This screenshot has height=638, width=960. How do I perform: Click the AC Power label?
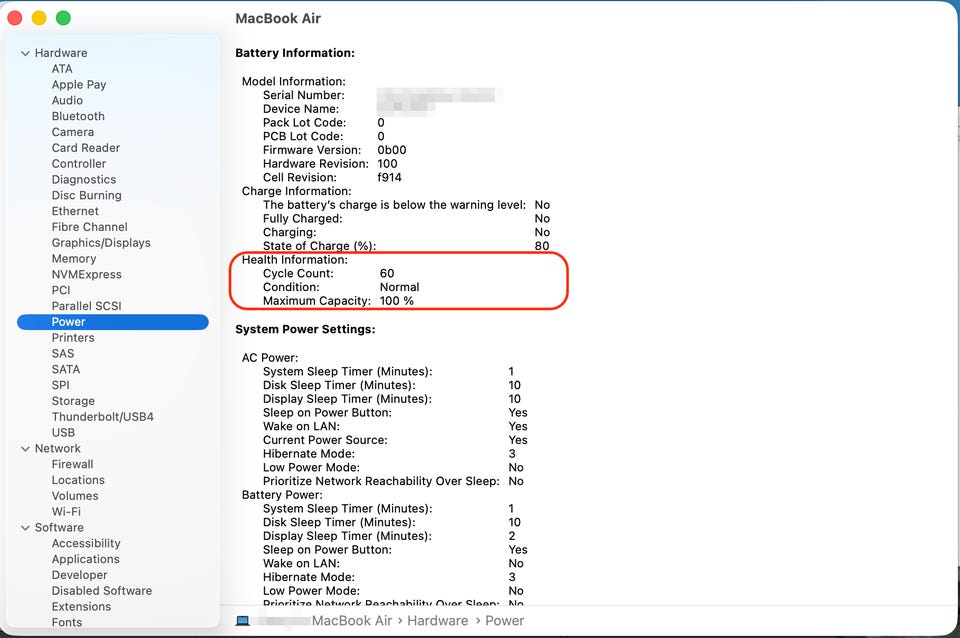270,358
